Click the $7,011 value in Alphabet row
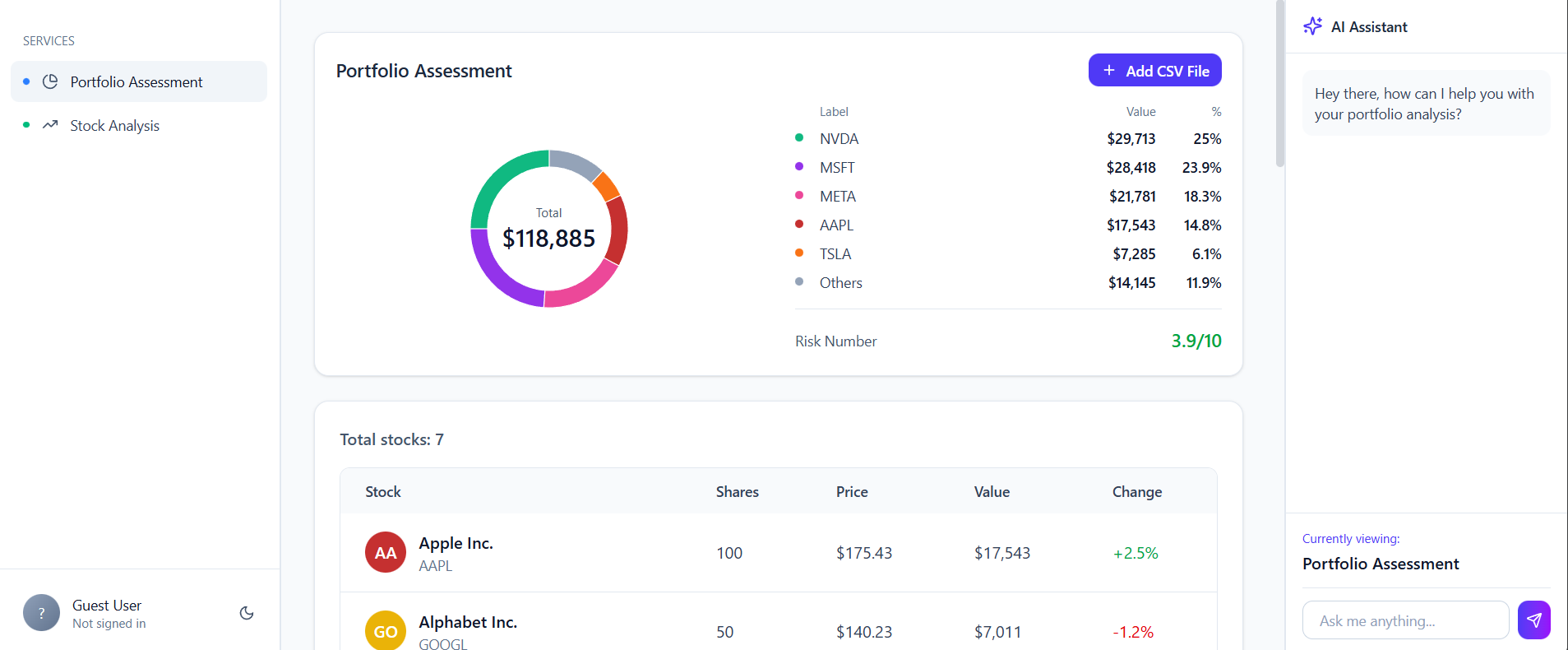This screenshot has width=1568, height=650. click(x=997, y=632)
